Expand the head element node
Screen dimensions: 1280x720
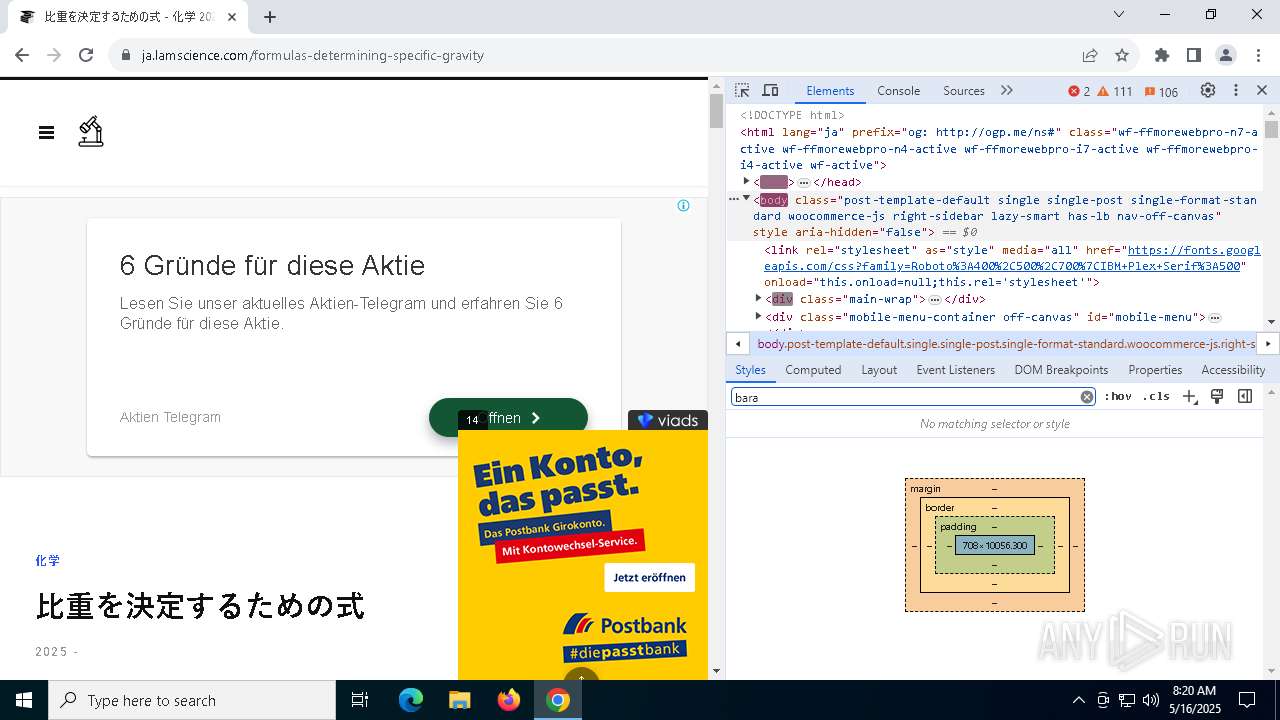746,181
